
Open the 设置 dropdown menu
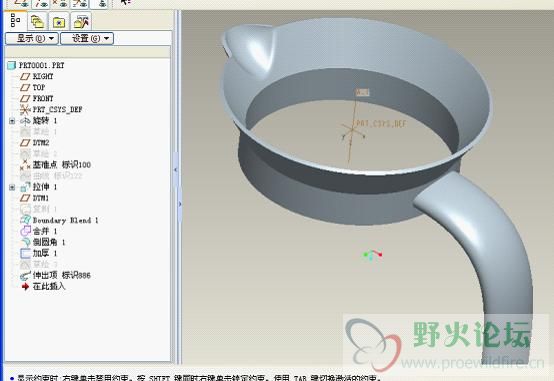tap(87, 38)
